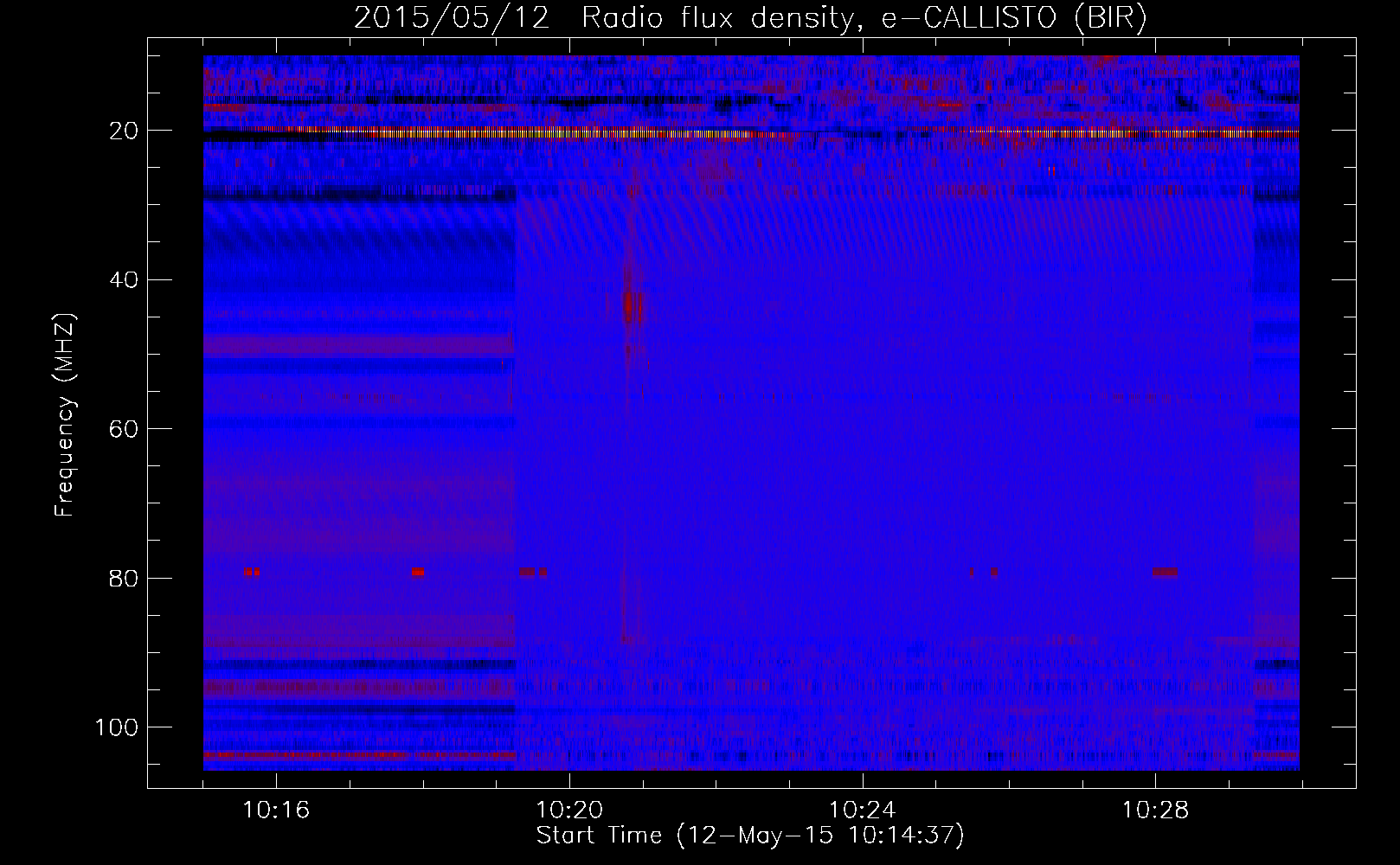Screen dimensions: 1400x865
Task: Click the frequency tick label "100"
Action: (117, 727)
